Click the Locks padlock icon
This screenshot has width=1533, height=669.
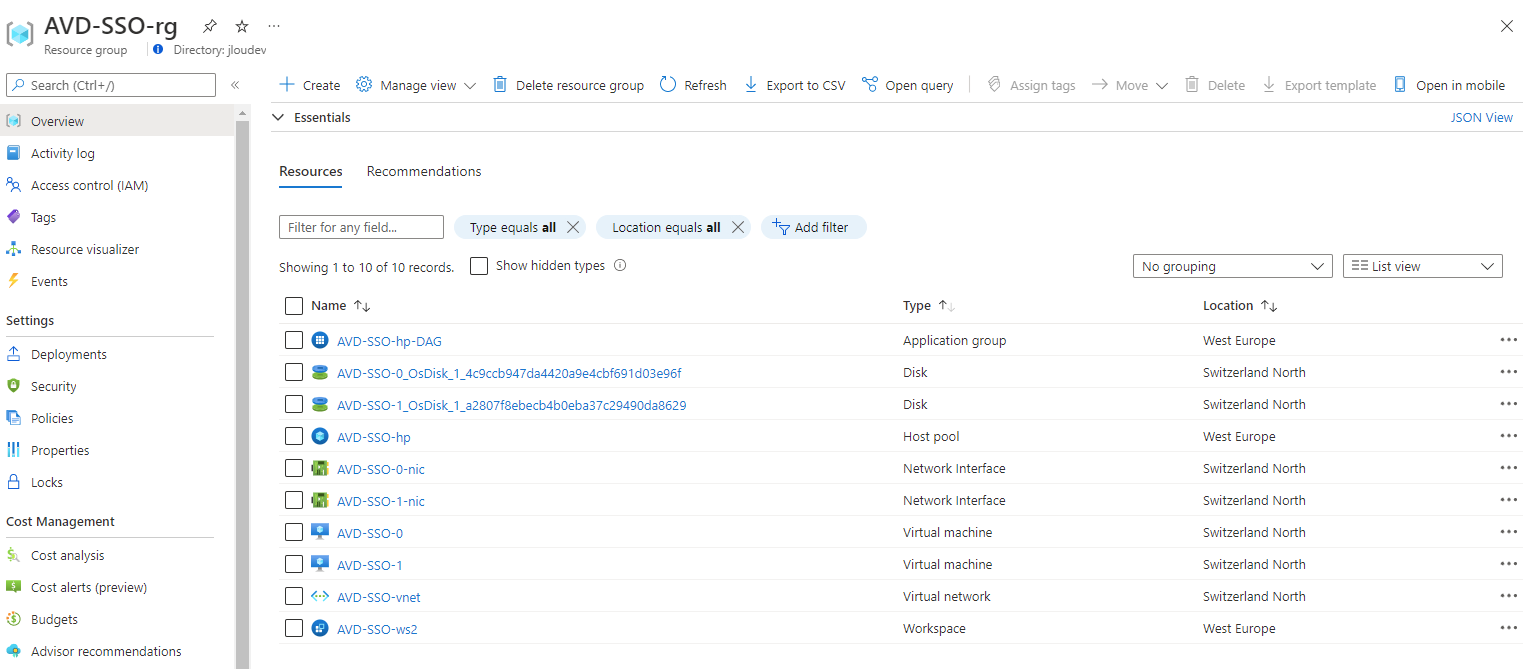coord(13,482)
